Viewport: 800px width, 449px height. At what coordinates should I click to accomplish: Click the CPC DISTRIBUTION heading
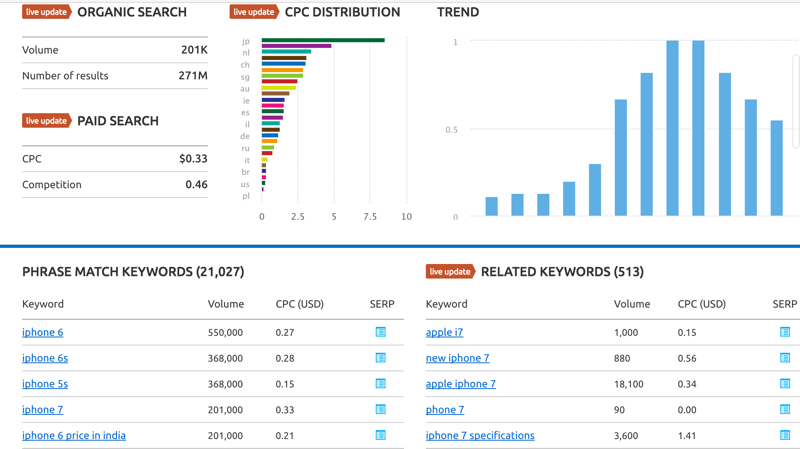click(342, 12)
